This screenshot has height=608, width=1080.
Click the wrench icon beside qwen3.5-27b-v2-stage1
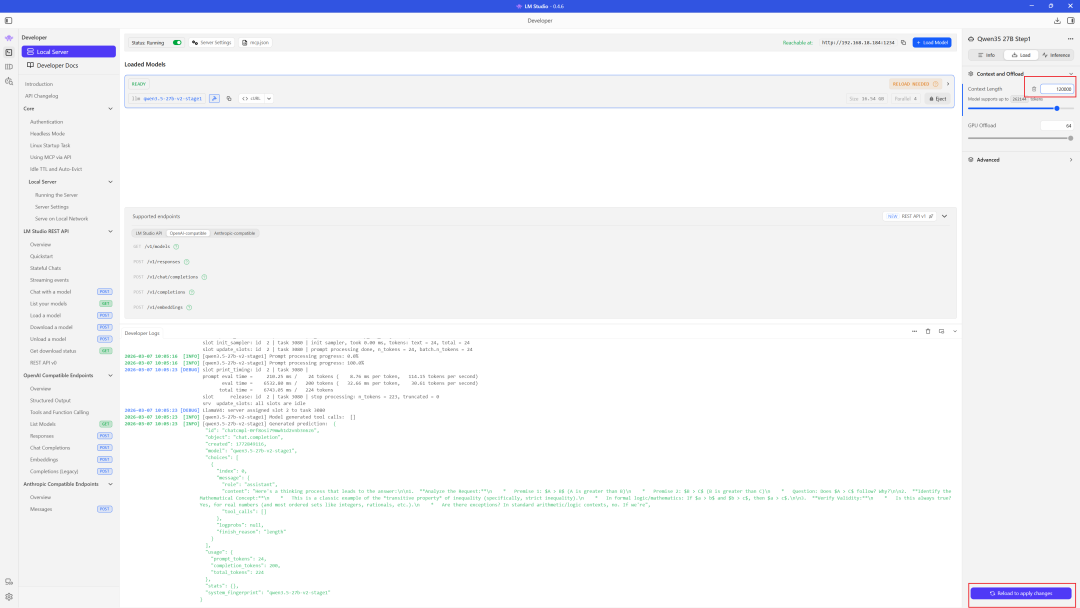[214, 99]
